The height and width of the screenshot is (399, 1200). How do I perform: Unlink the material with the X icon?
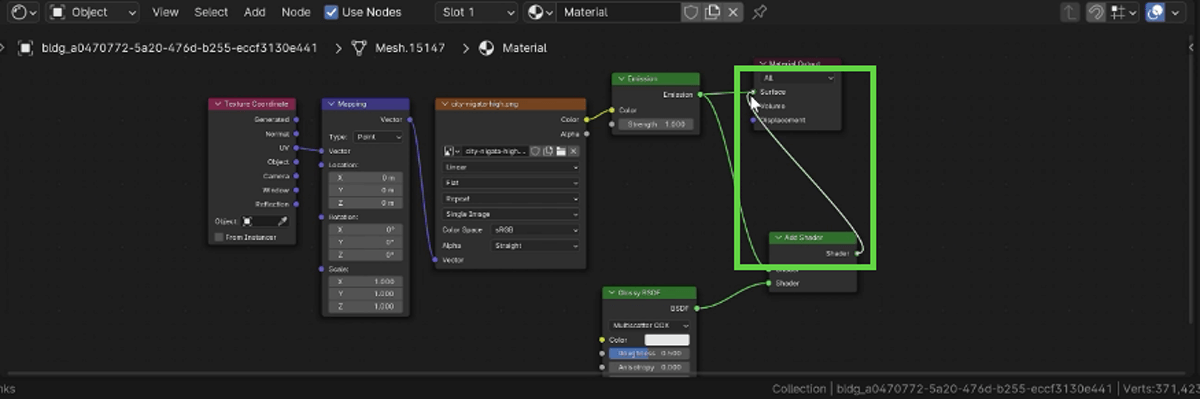click(734, 12)
